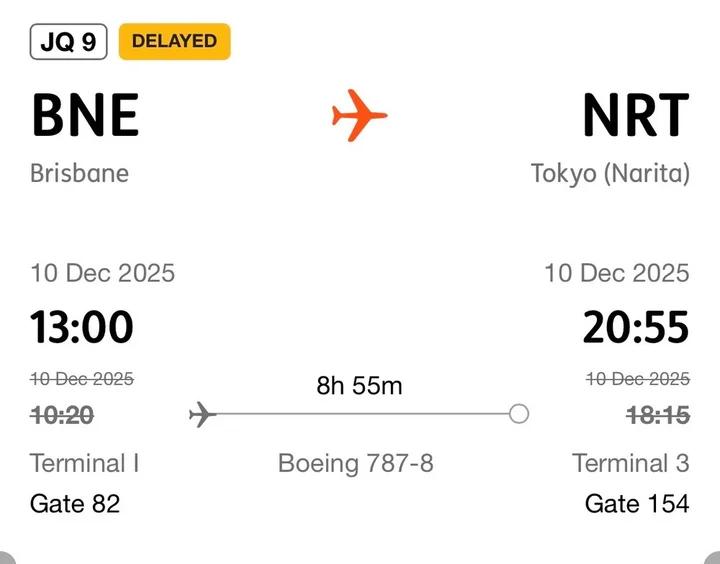Screen dimensions: 720x564
Task: Select the Boeing 787-8 aircraft label
Action: (x=356, y=463)
